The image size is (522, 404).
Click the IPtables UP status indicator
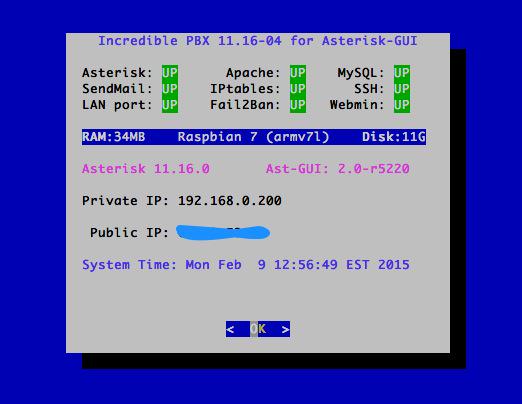click(298, 89)
